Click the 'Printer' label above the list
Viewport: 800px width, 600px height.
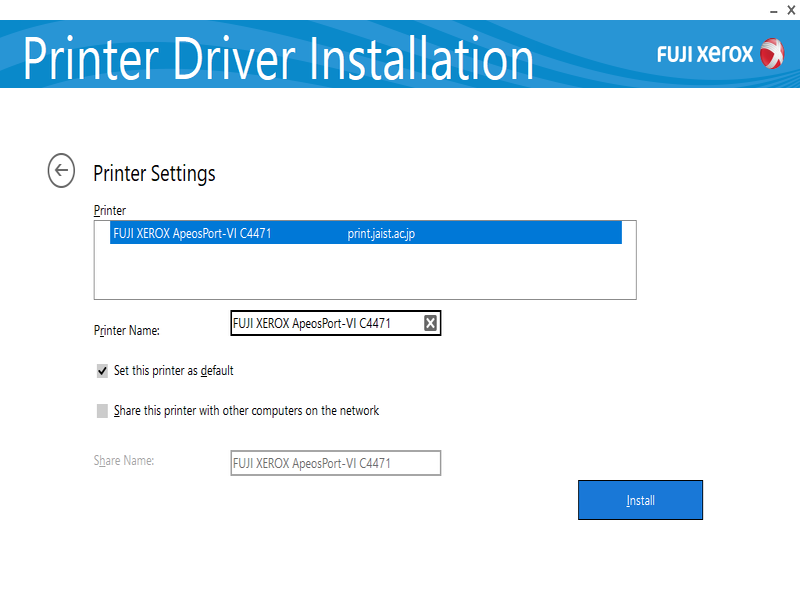pyautogui.click(x=110, y=211)
